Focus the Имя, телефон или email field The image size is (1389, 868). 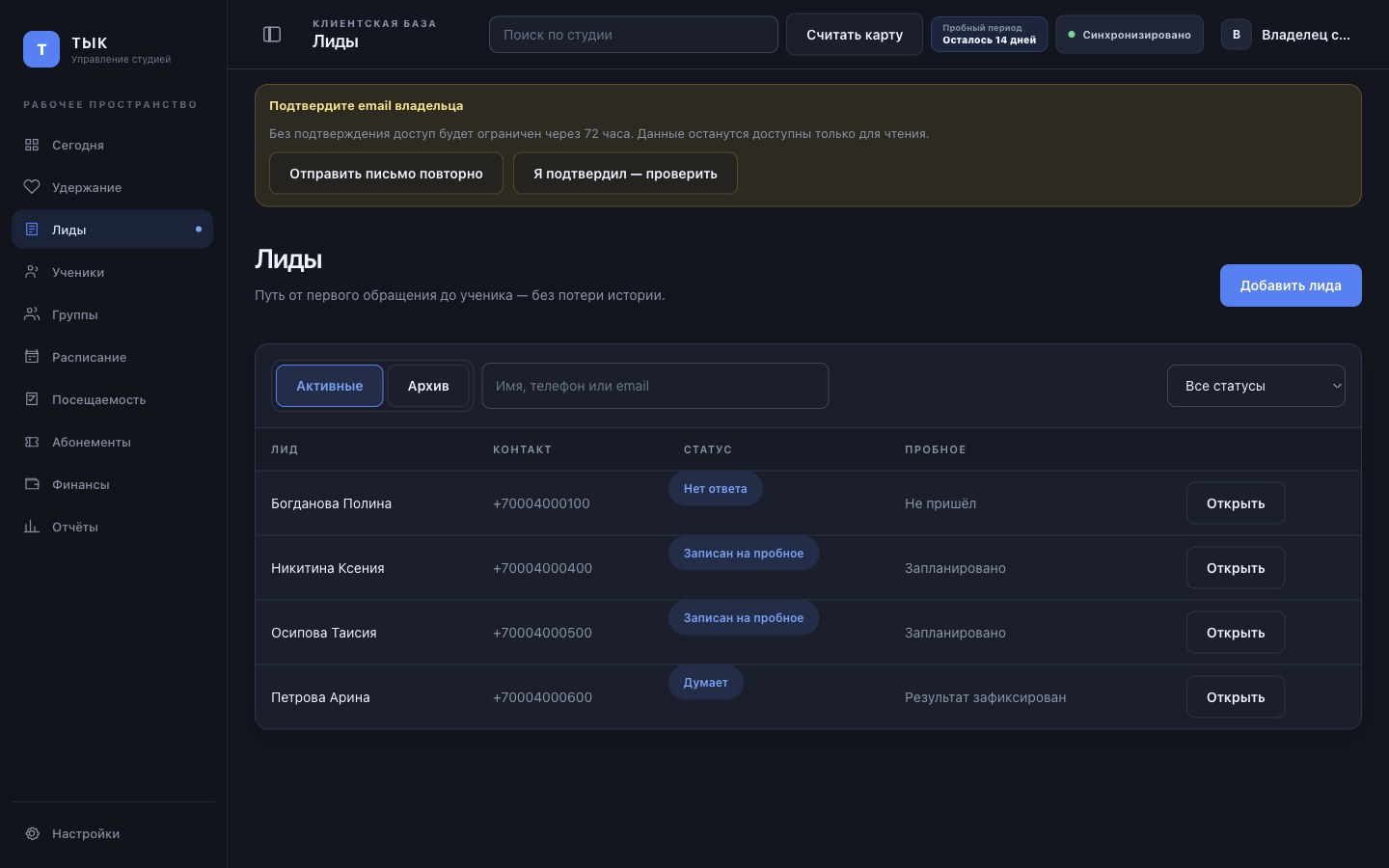[x=655, y=386]
